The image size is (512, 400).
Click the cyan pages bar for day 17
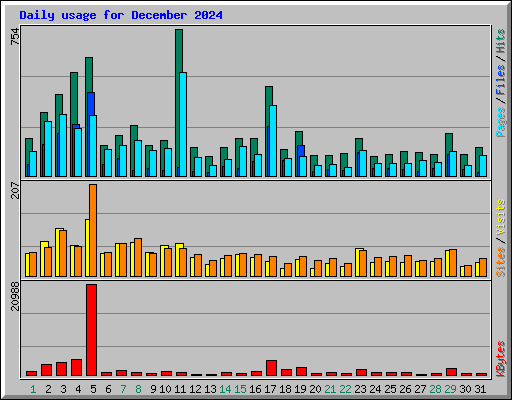[x=273, y=141]
